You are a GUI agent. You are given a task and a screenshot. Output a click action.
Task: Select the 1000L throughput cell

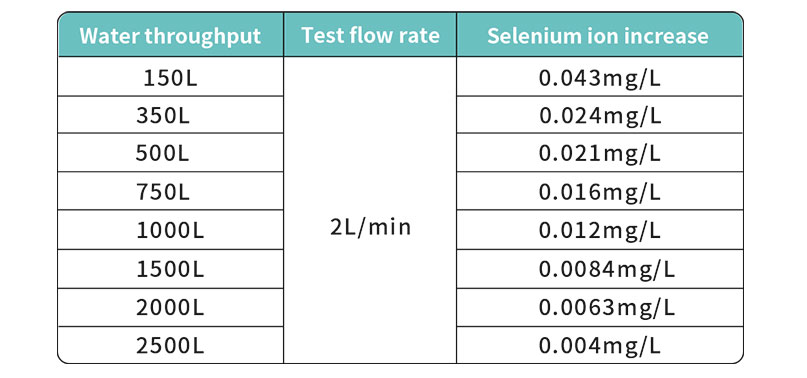170,230
